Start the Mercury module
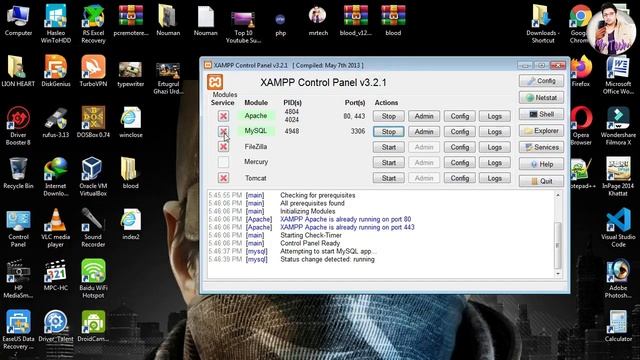This screenshot has width=640, height=360. tap(389, 162)
